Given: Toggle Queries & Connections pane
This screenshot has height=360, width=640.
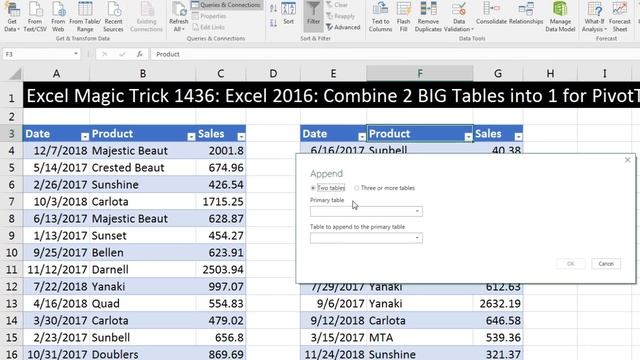Looking at the screenshot, I should pyautogui.click(x=226, y=5).
